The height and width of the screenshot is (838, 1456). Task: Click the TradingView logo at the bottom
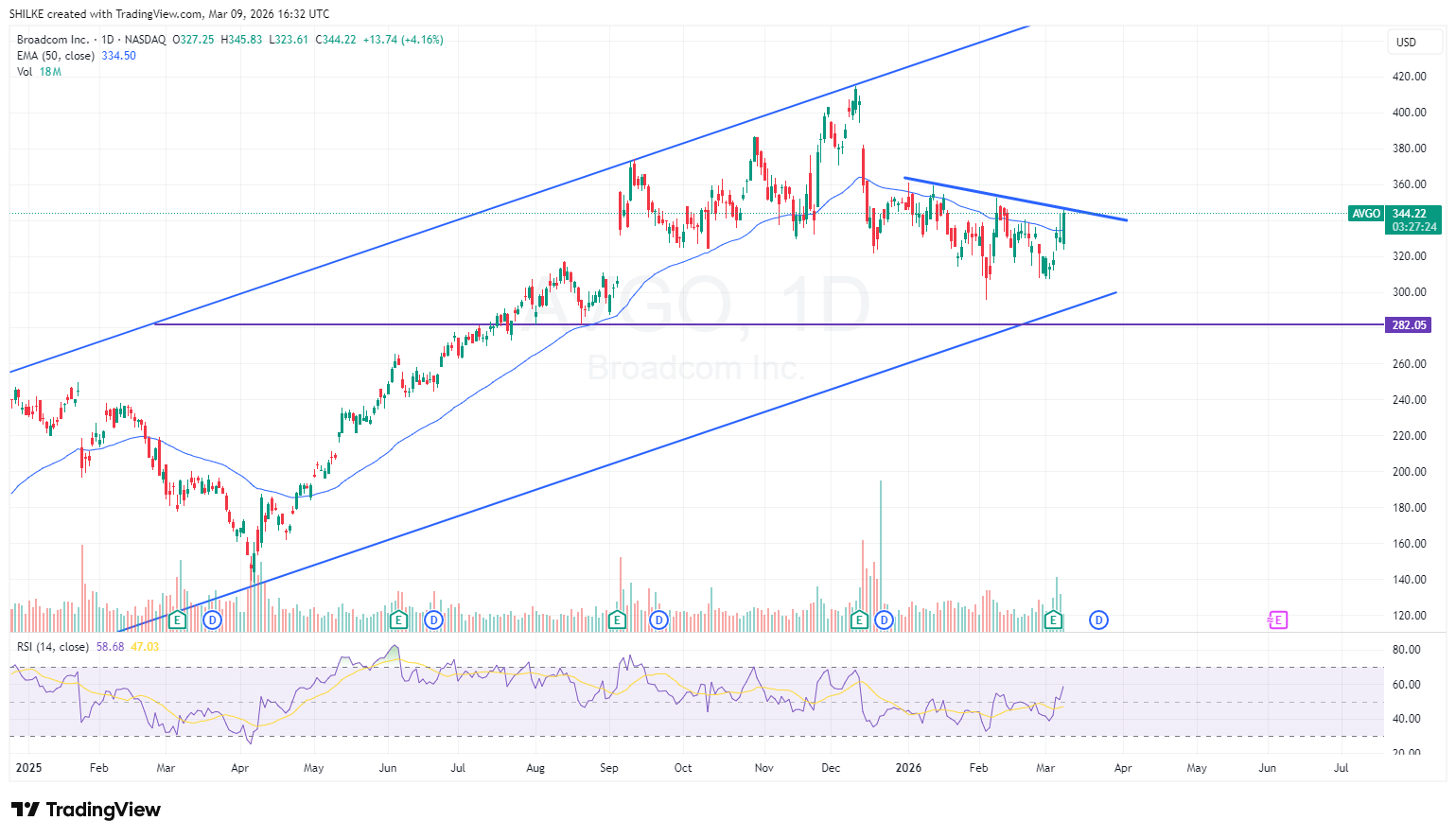[x=86, y=810]
